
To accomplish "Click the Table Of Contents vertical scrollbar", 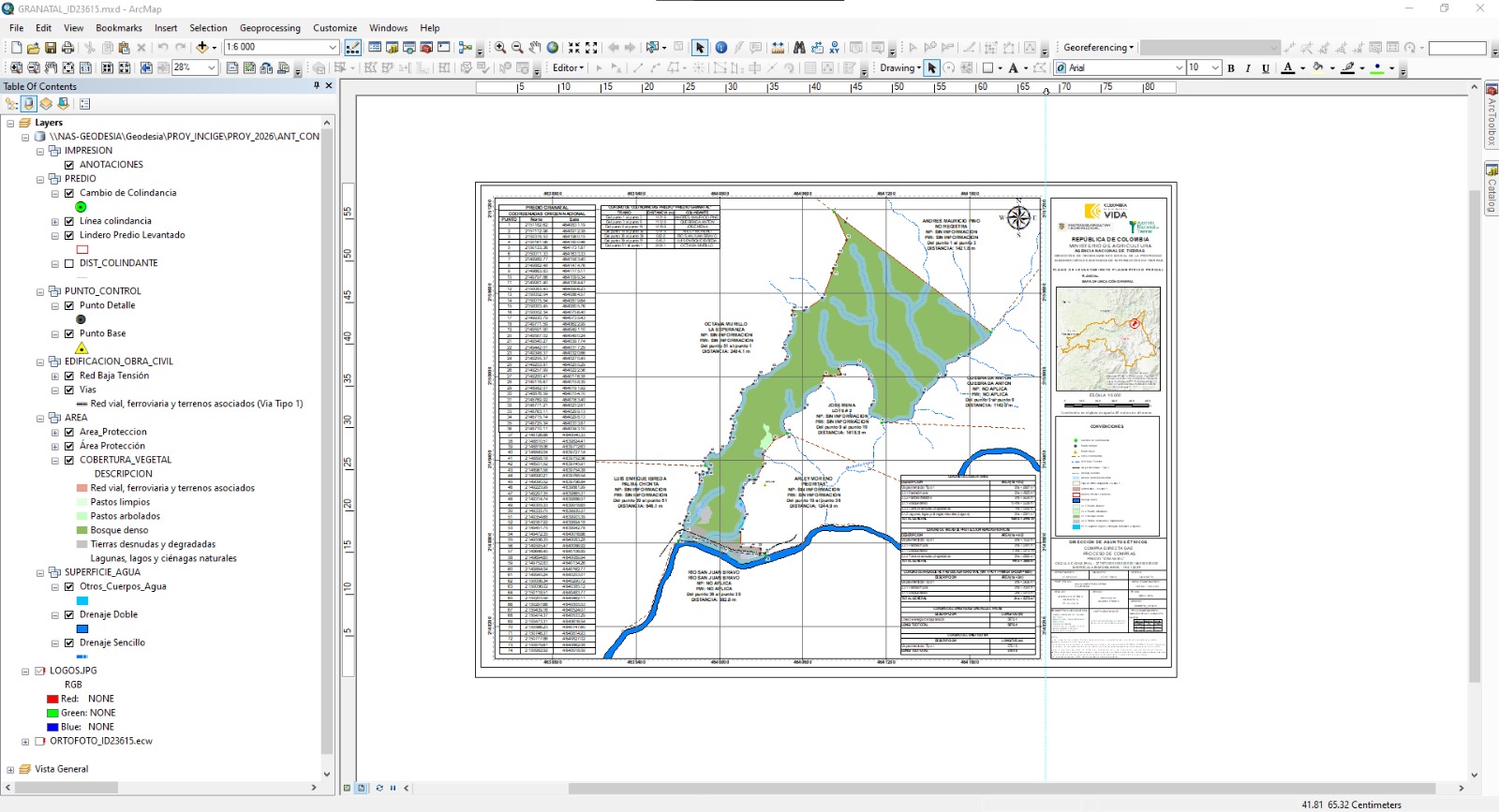I will [326, 440].
